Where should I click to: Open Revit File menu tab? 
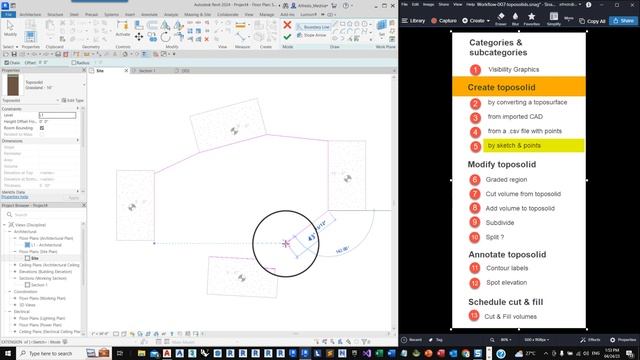tap(8, 14)
